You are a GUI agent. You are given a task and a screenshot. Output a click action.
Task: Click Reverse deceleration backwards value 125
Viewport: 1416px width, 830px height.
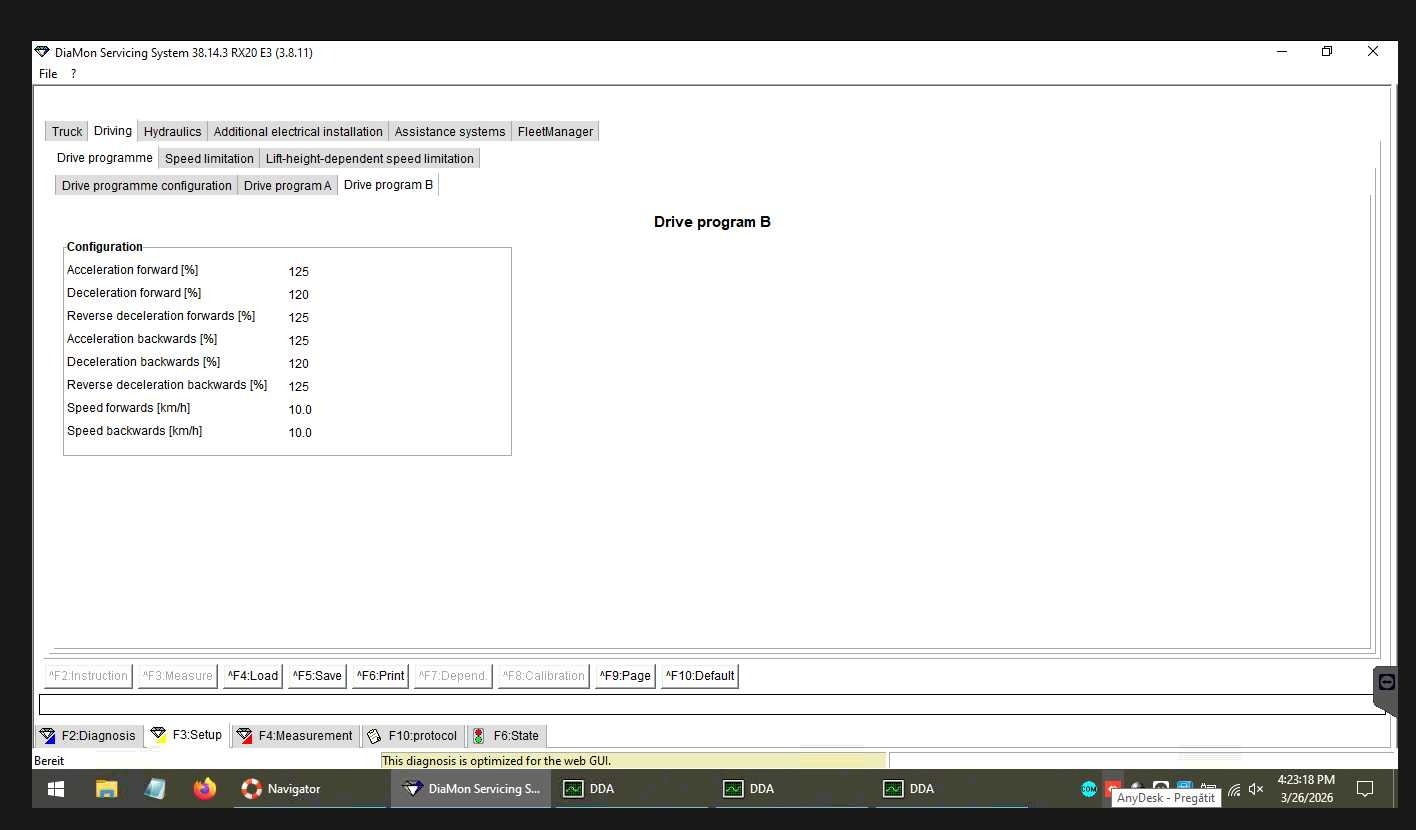(x=298, y=387)
